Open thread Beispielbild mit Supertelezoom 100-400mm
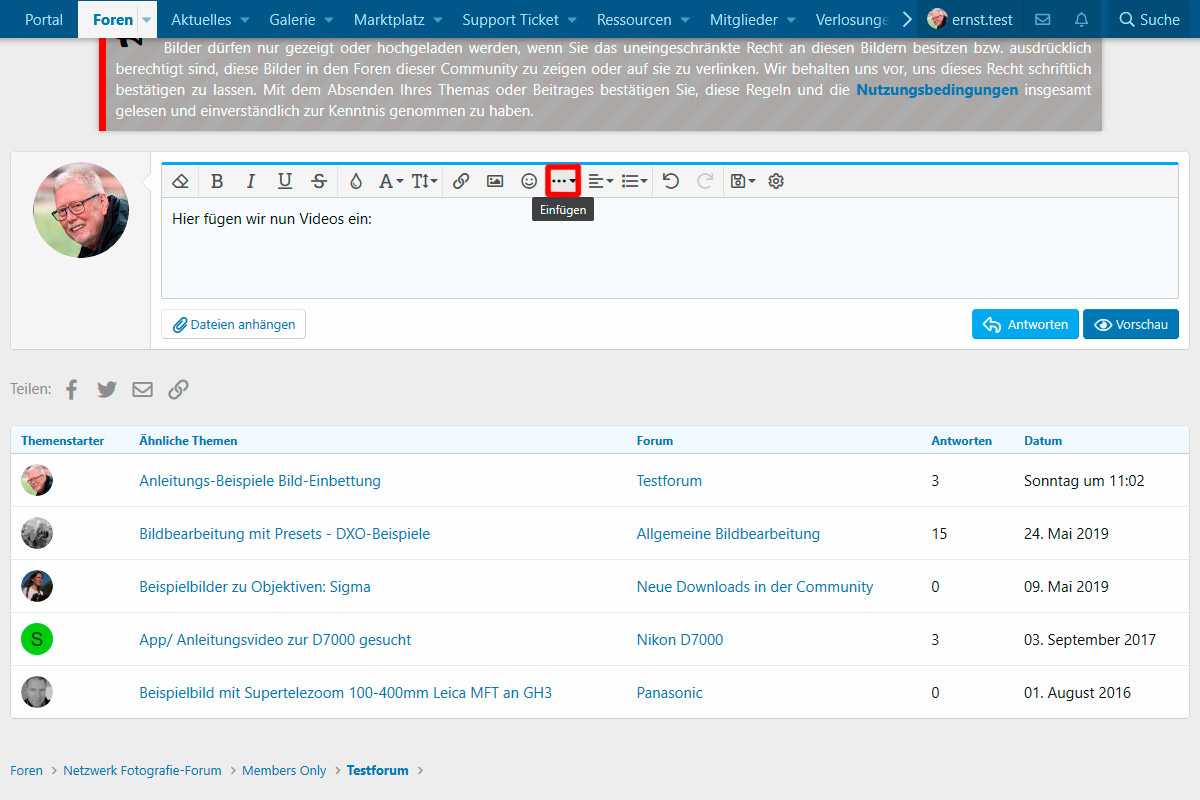The width and height of the screenshot is (1200, 800). (x=346, y=693)
